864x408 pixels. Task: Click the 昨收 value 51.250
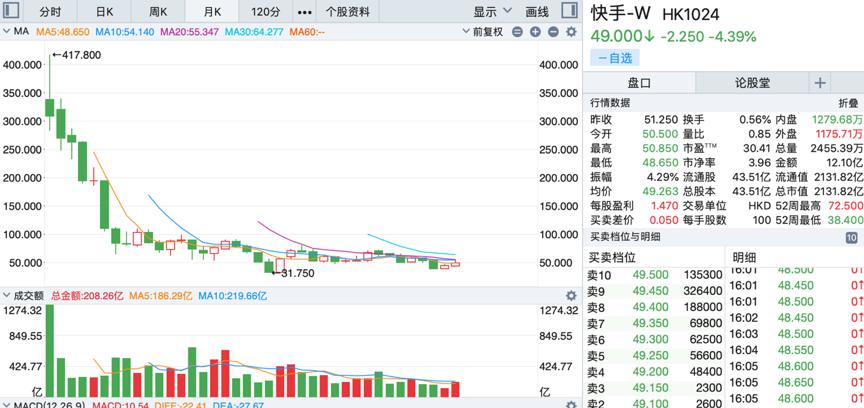(661, 120)
